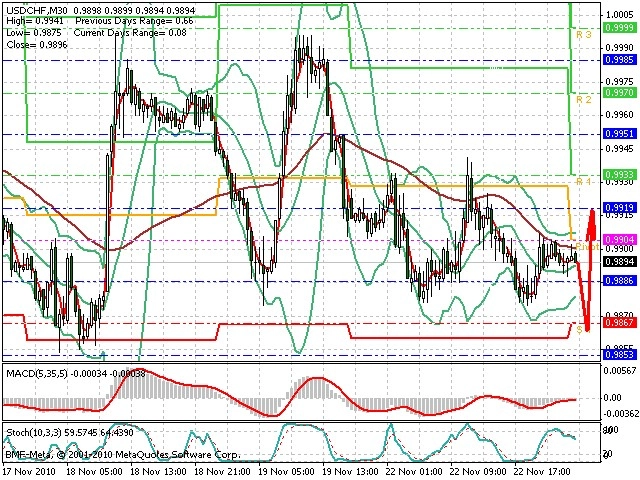
Task: Click the green 0.9999 price label
Action: tap(620, 28)
